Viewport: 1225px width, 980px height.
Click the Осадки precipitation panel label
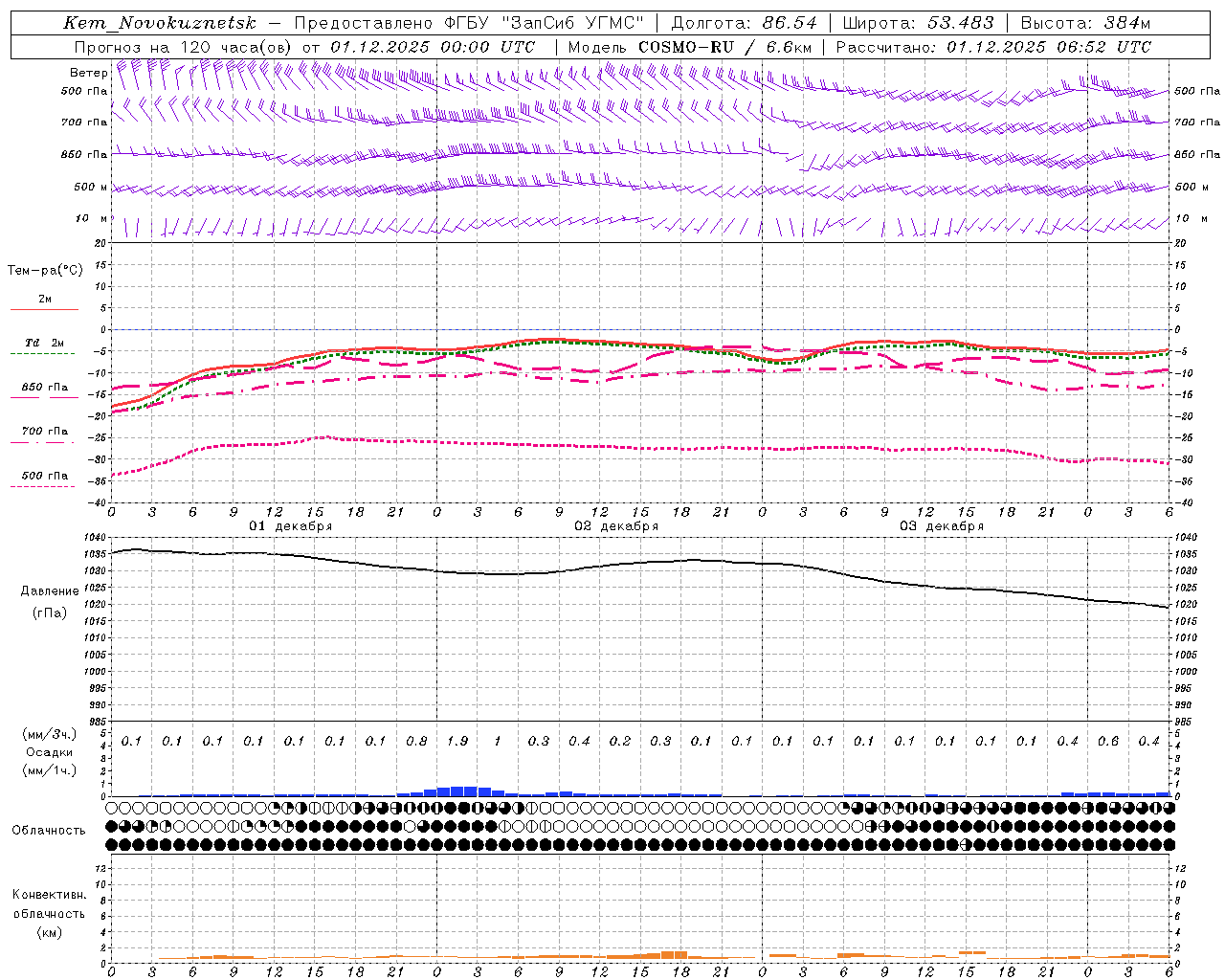[49, 752]
